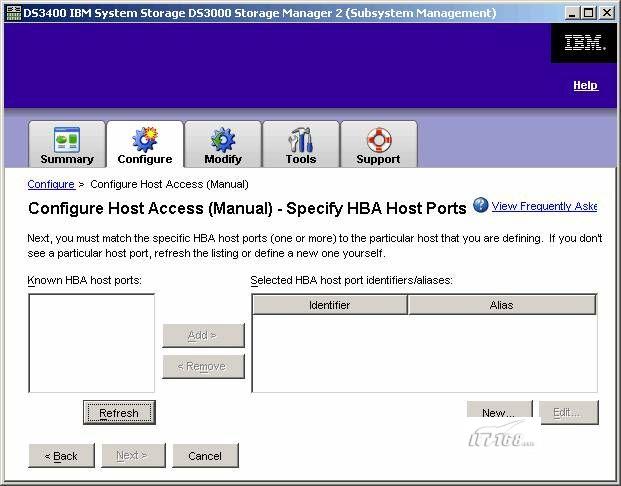
Task: Click the Add > button
Action: 203,335
